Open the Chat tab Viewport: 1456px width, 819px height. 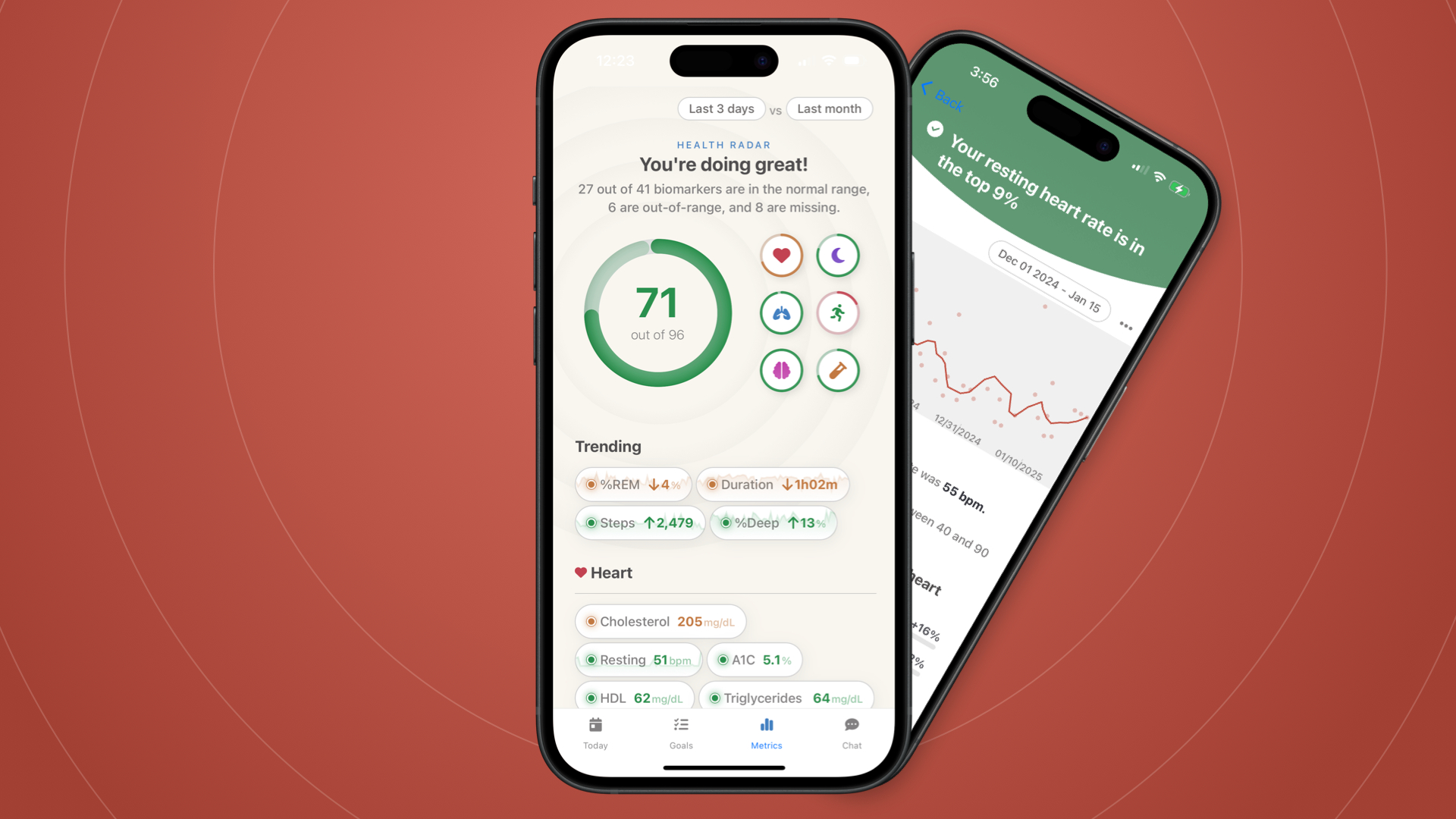[851, 732]
